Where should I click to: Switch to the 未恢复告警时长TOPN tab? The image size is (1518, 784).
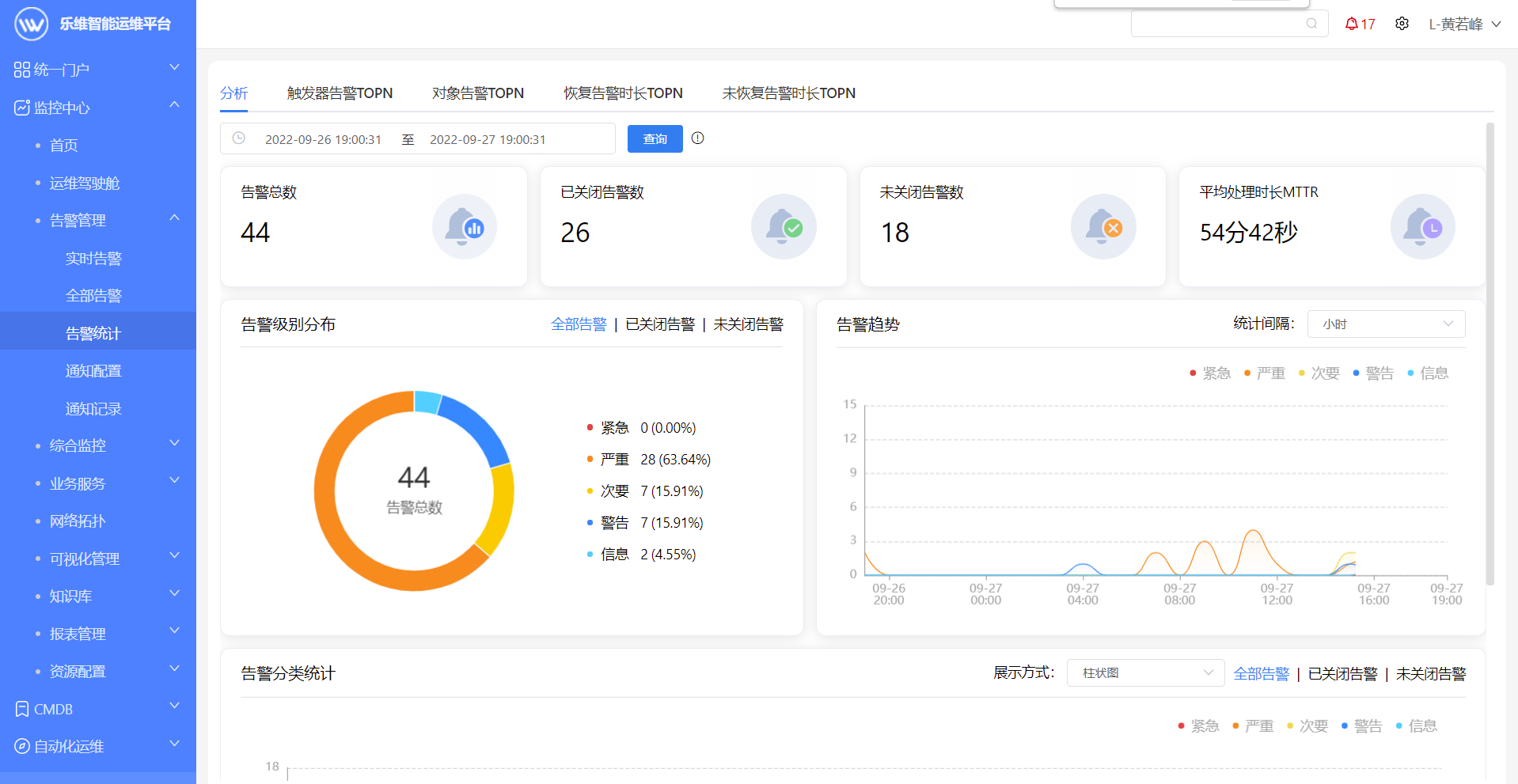point(789,93)
